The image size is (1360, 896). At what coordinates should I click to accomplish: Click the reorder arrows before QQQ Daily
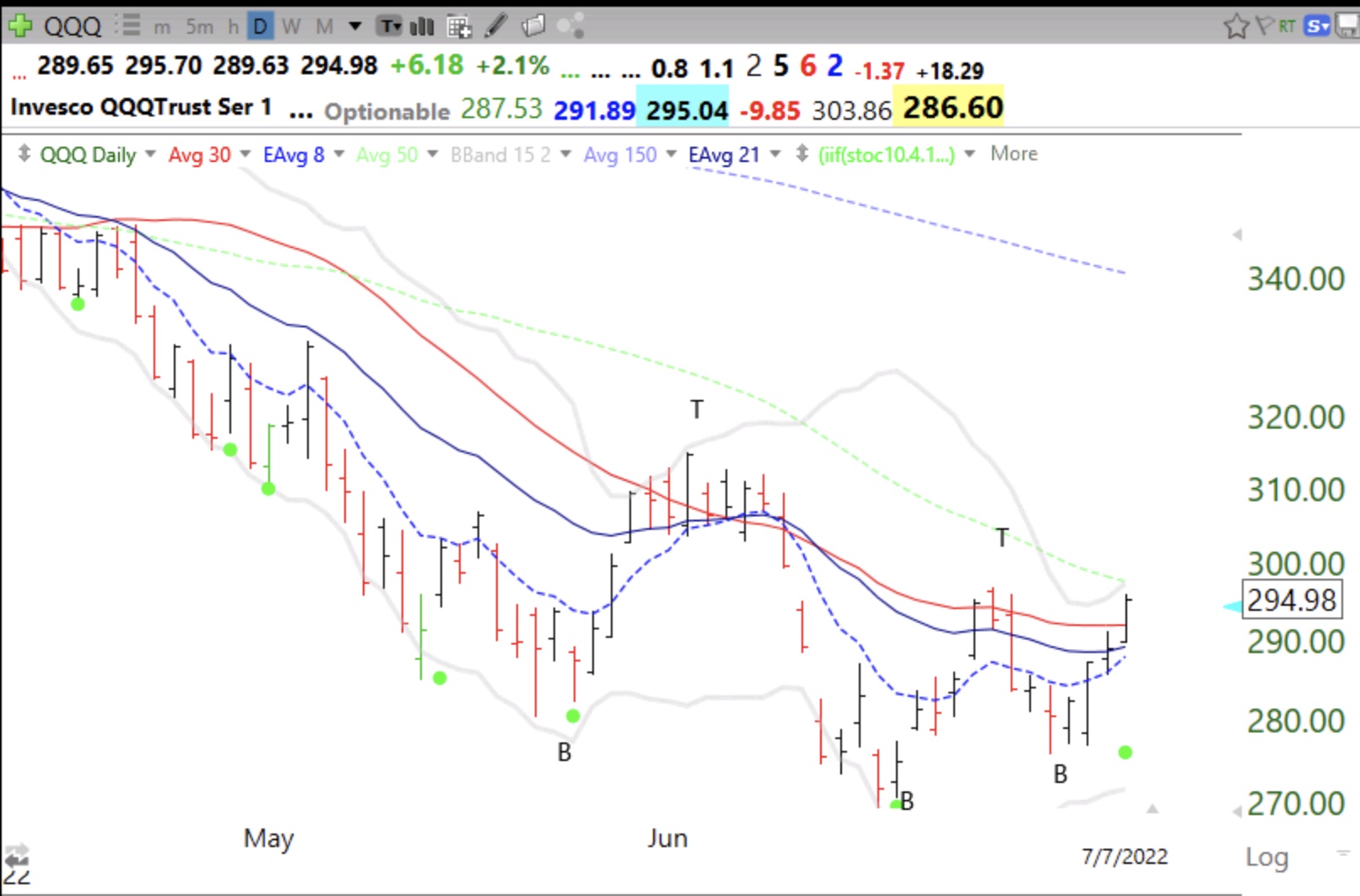pyautogui.click(x=24, y=154)
